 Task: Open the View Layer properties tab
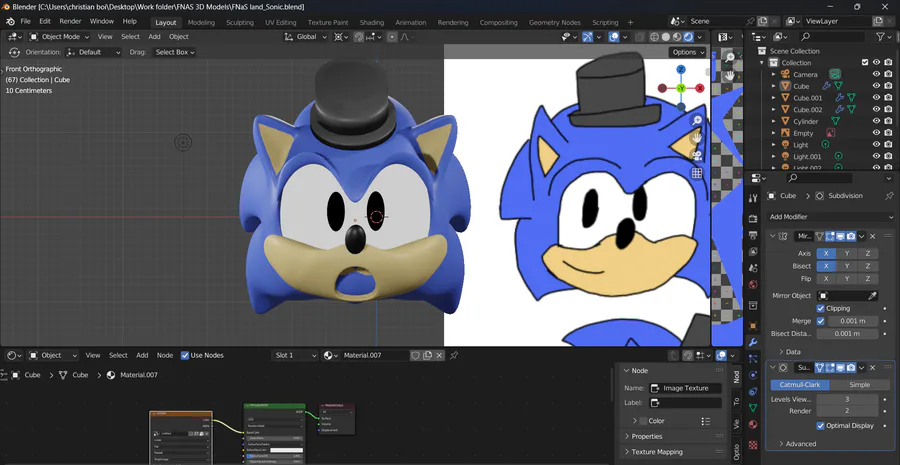pyautogui.click(x=753, y=252)
